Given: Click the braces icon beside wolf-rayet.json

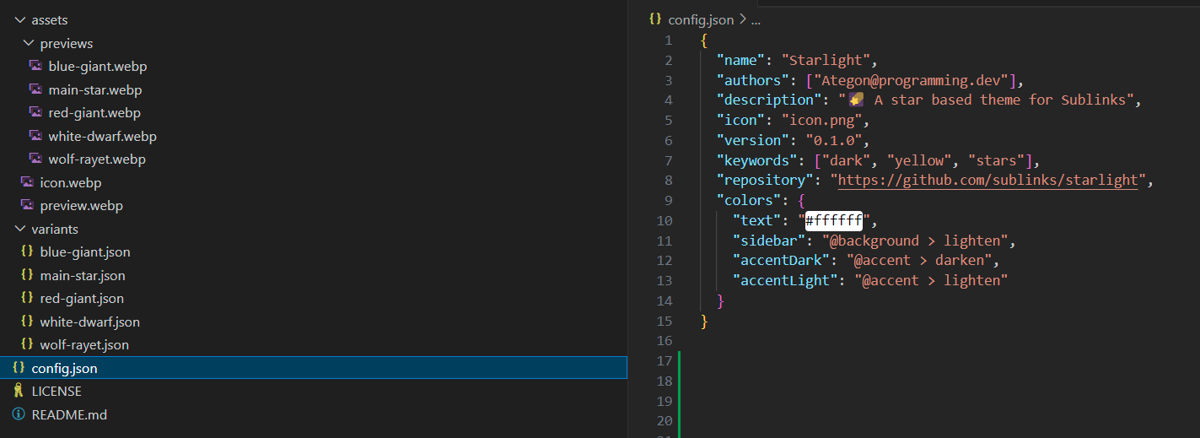Looking at the screenshot, I should 27,345.
